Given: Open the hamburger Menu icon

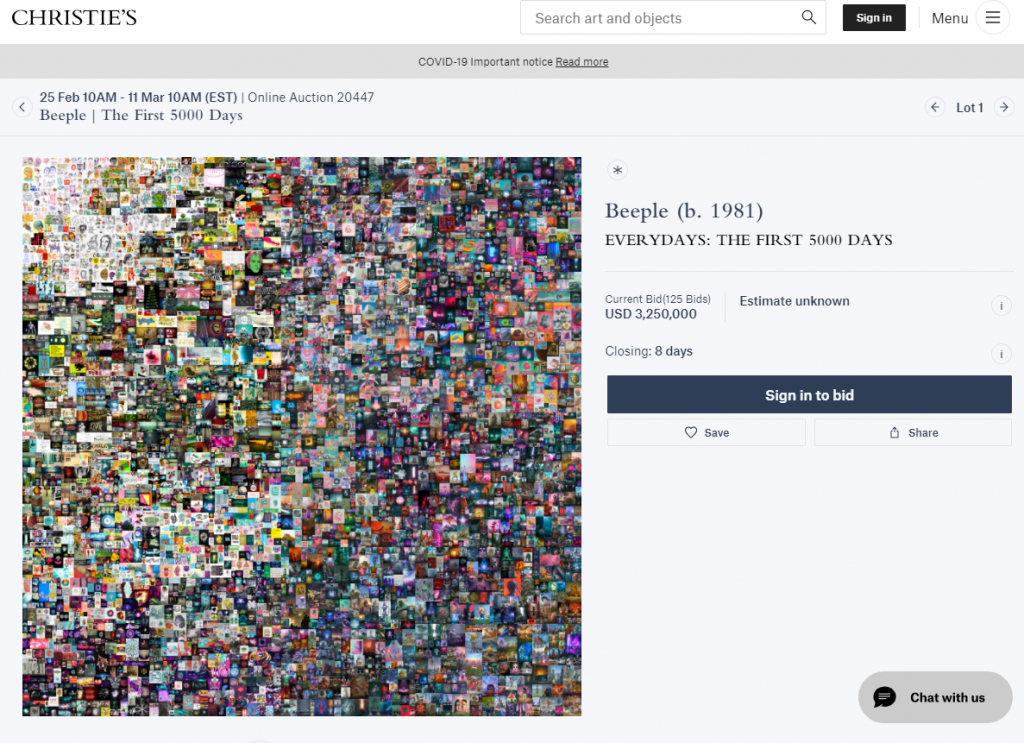Looking at the screenshot, I should 993,18.
